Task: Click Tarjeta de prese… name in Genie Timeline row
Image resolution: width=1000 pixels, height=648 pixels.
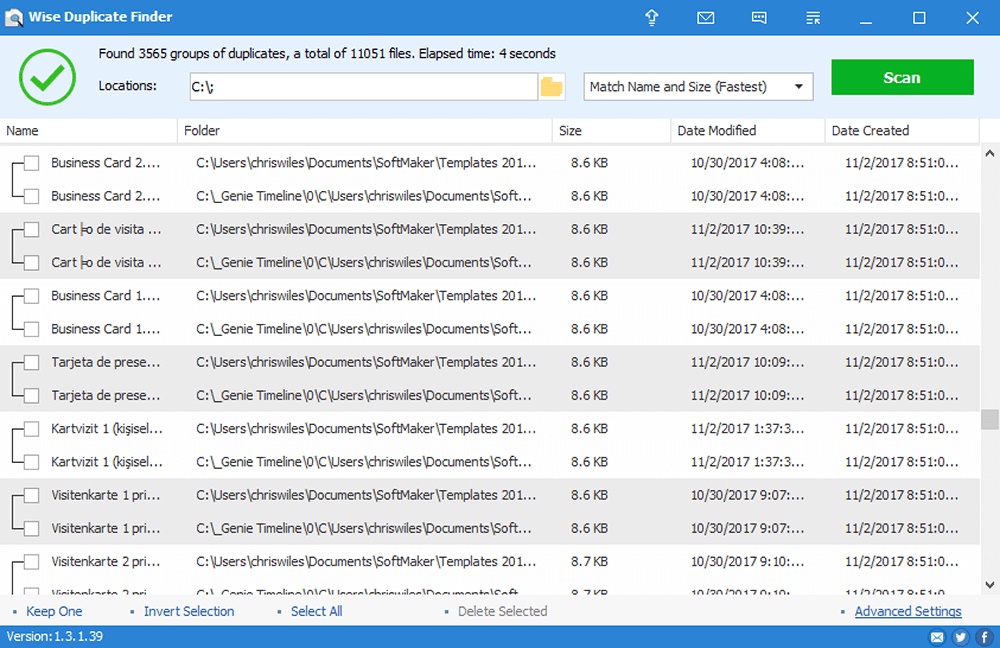Action: pyautogui.click(x=105, y=396)
